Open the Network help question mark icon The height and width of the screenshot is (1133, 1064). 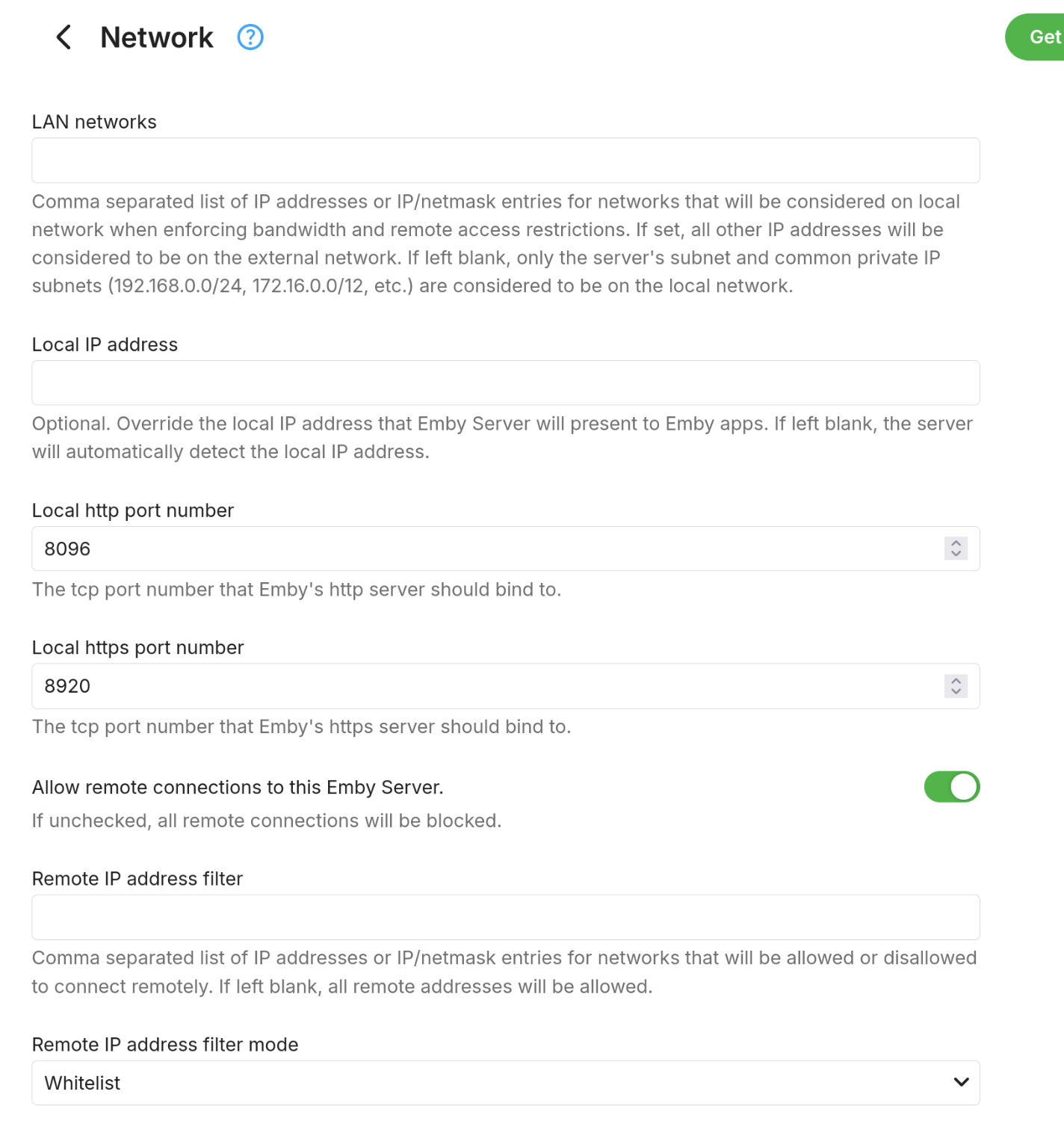250,37
